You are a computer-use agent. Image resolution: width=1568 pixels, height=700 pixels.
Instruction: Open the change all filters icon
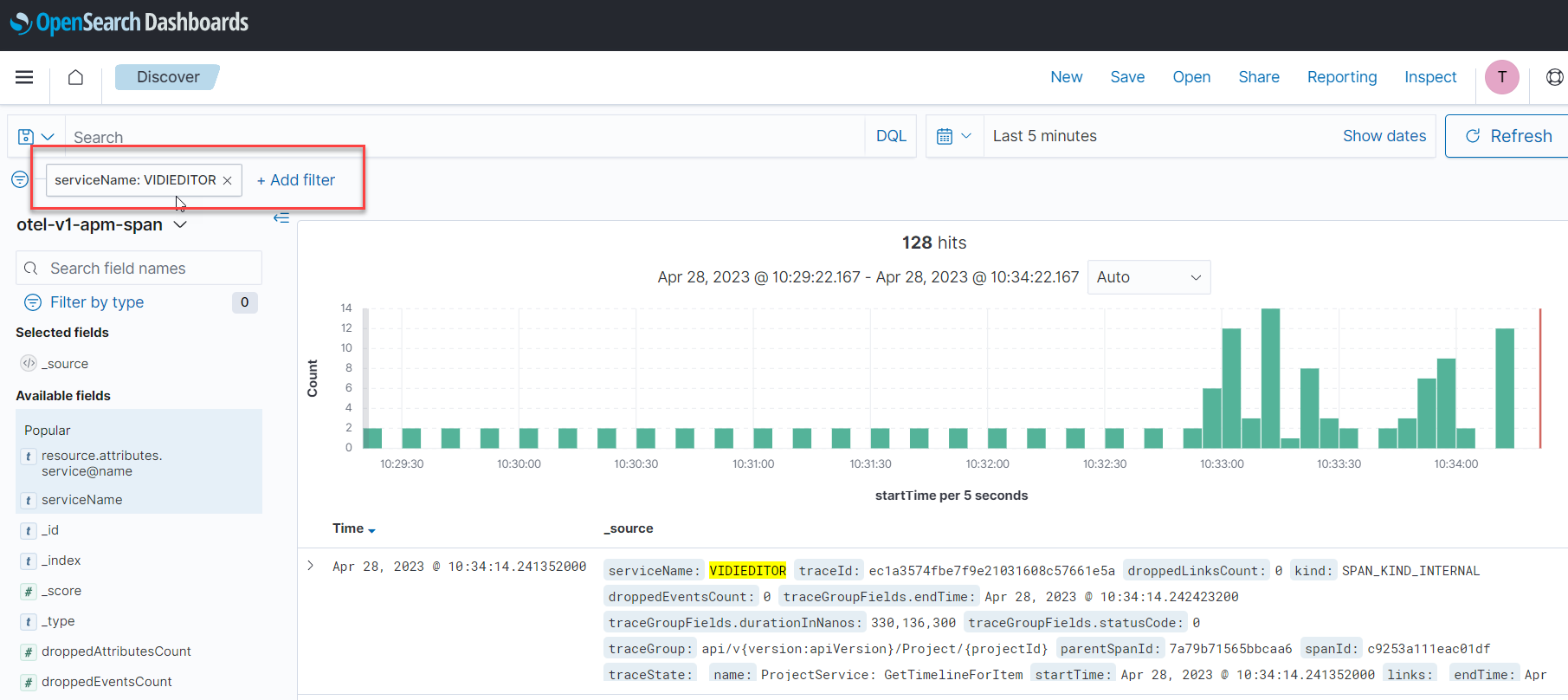pyautogui.click(x=20, y=179)
